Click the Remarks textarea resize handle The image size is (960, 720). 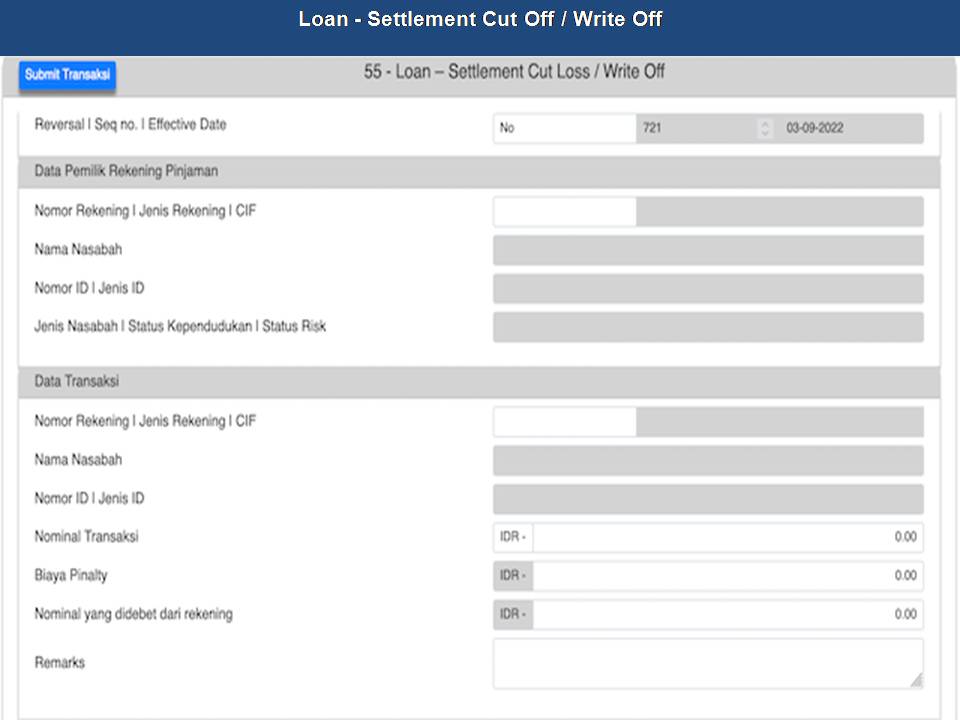[916, 680]
